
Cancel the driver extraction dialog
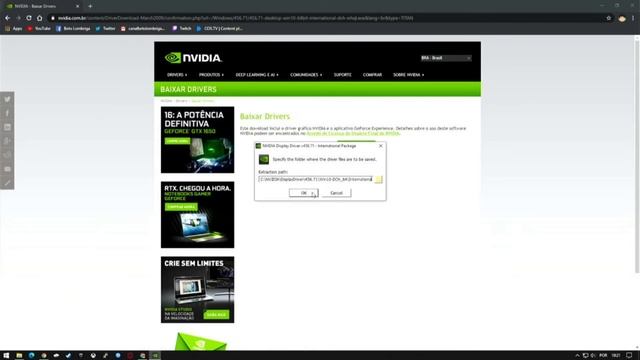(336, 193)
